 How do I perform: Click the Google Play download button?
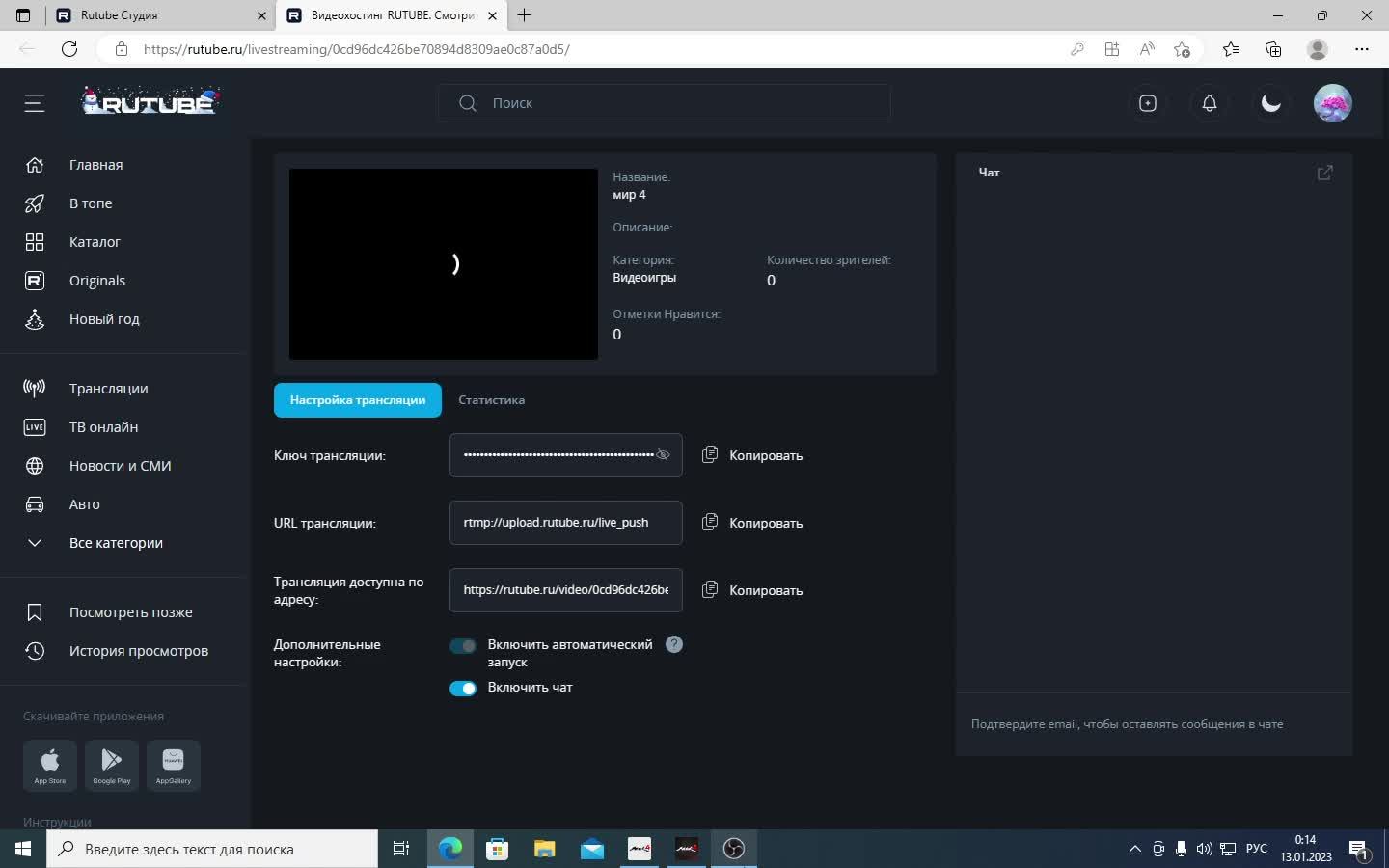coord(112,766)
